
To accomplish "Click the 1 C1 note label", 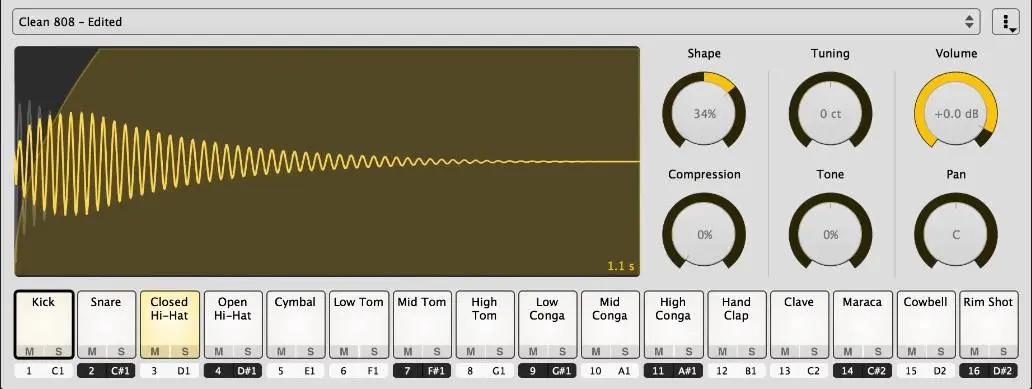I will coord(43,371).
